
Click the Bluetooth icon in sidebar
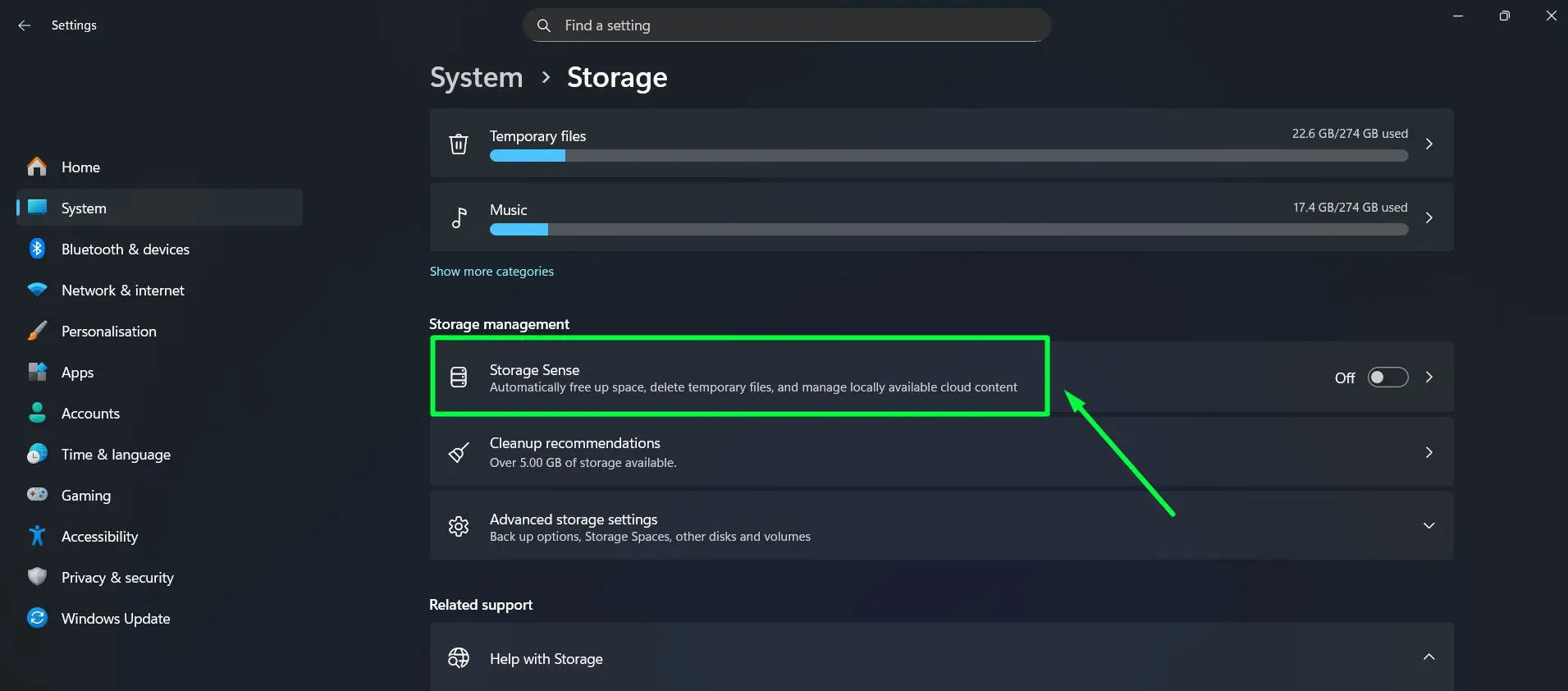pyautogui.click(x=37, y=249)
